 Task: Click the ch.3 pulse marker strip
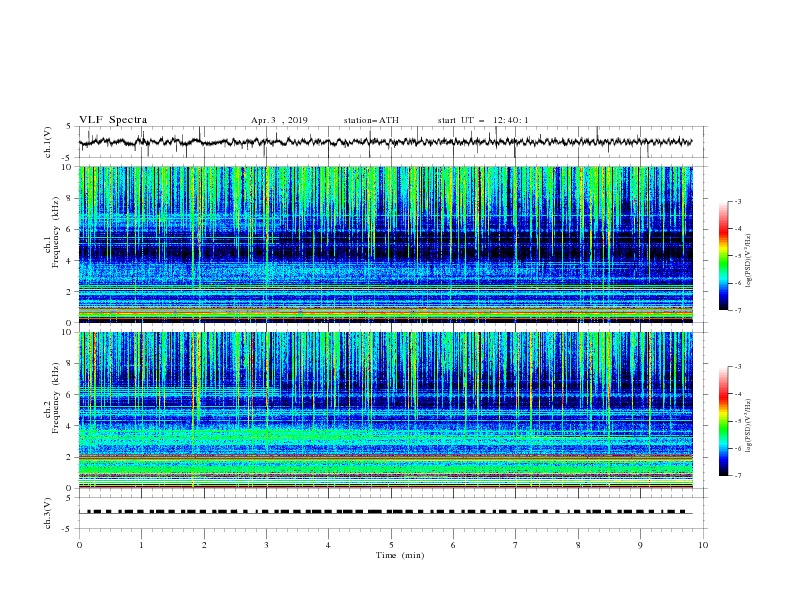(385, 512)
